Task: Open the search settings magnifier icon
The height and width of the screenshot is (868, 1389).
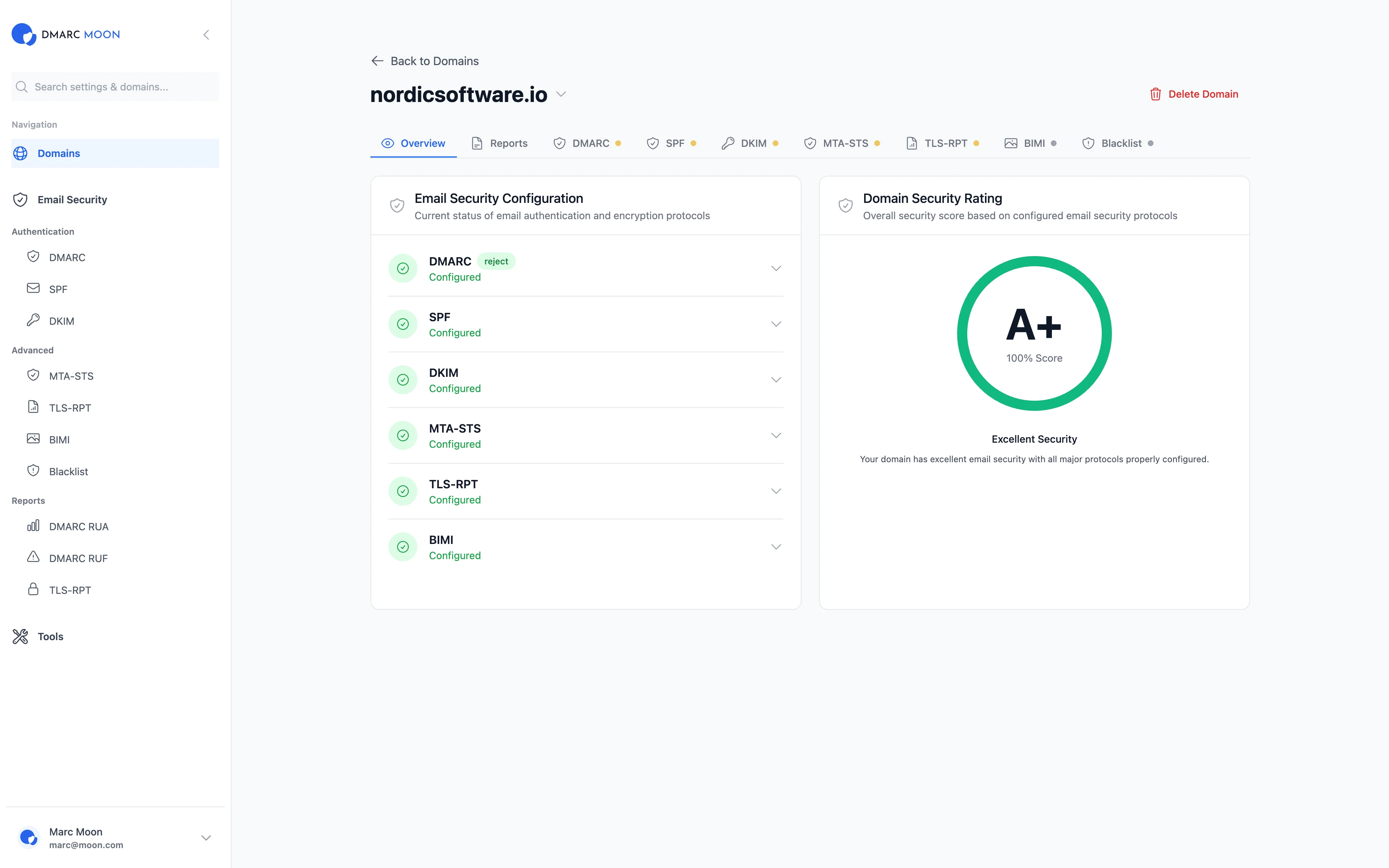Action: 22,87
